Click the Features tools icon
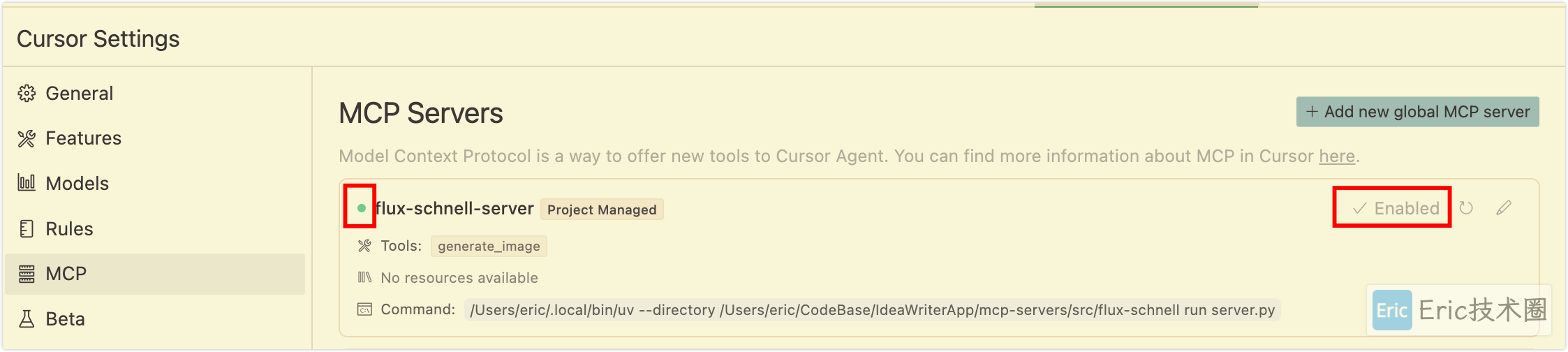 (27, 138)
